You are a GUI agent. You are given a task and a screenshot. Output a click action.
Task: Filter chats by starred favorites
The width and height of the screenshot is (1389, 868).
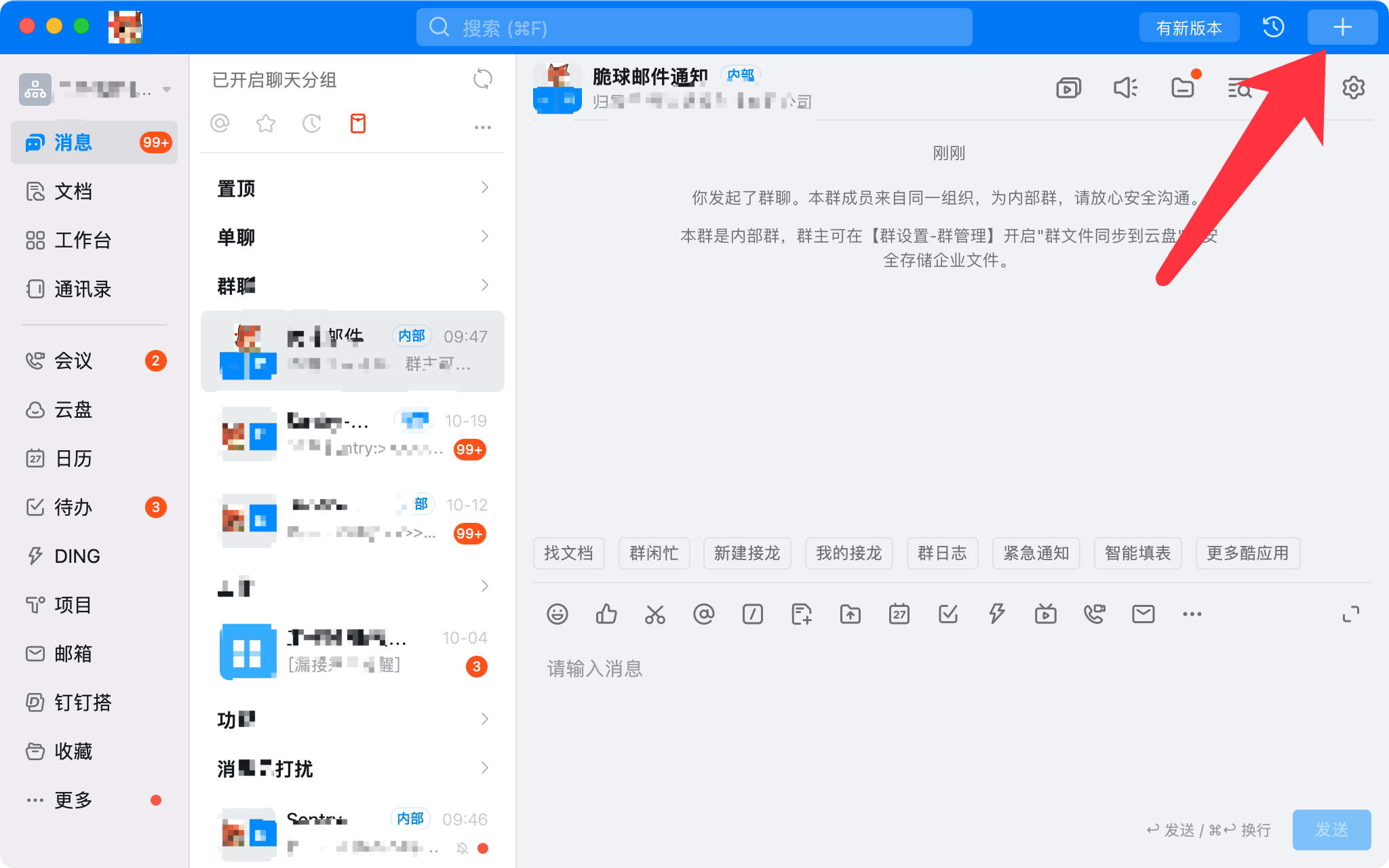coord(266,123)
